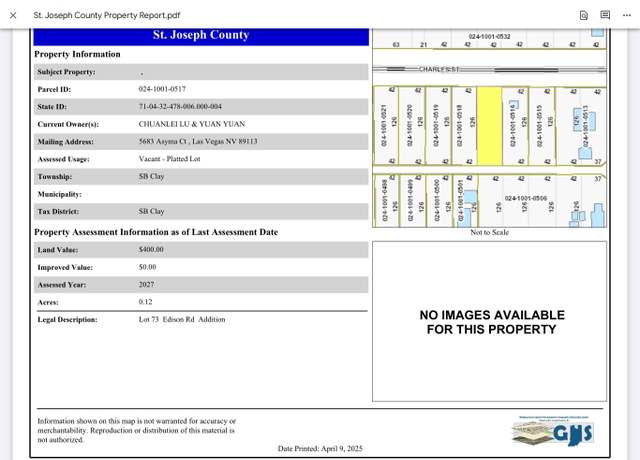
Task: Select legal description Lot 73 Edison Rd Addition
Action: point(182,320)
